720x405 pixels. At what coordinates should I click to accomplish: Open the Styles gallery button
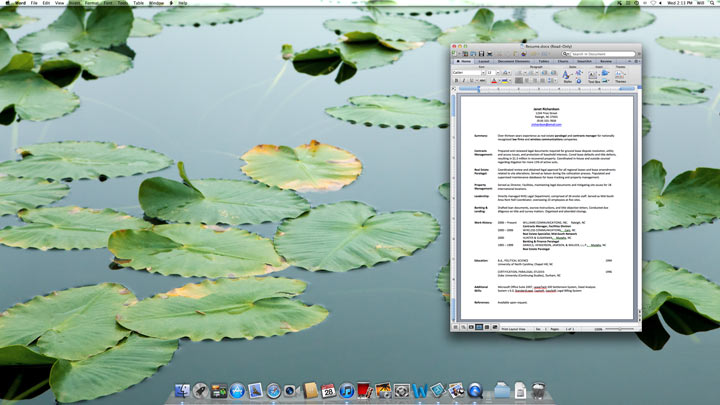566,74
